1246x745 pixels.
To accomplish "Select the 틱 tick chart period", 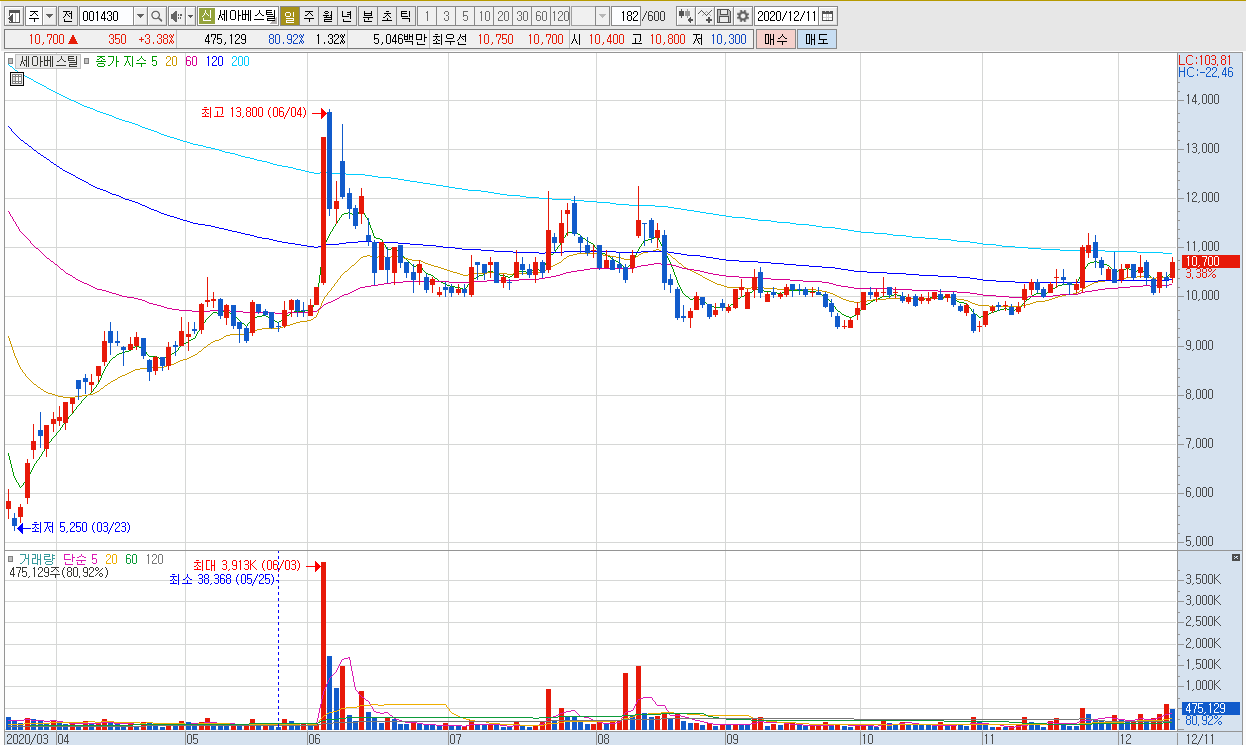I will point(405,16).
